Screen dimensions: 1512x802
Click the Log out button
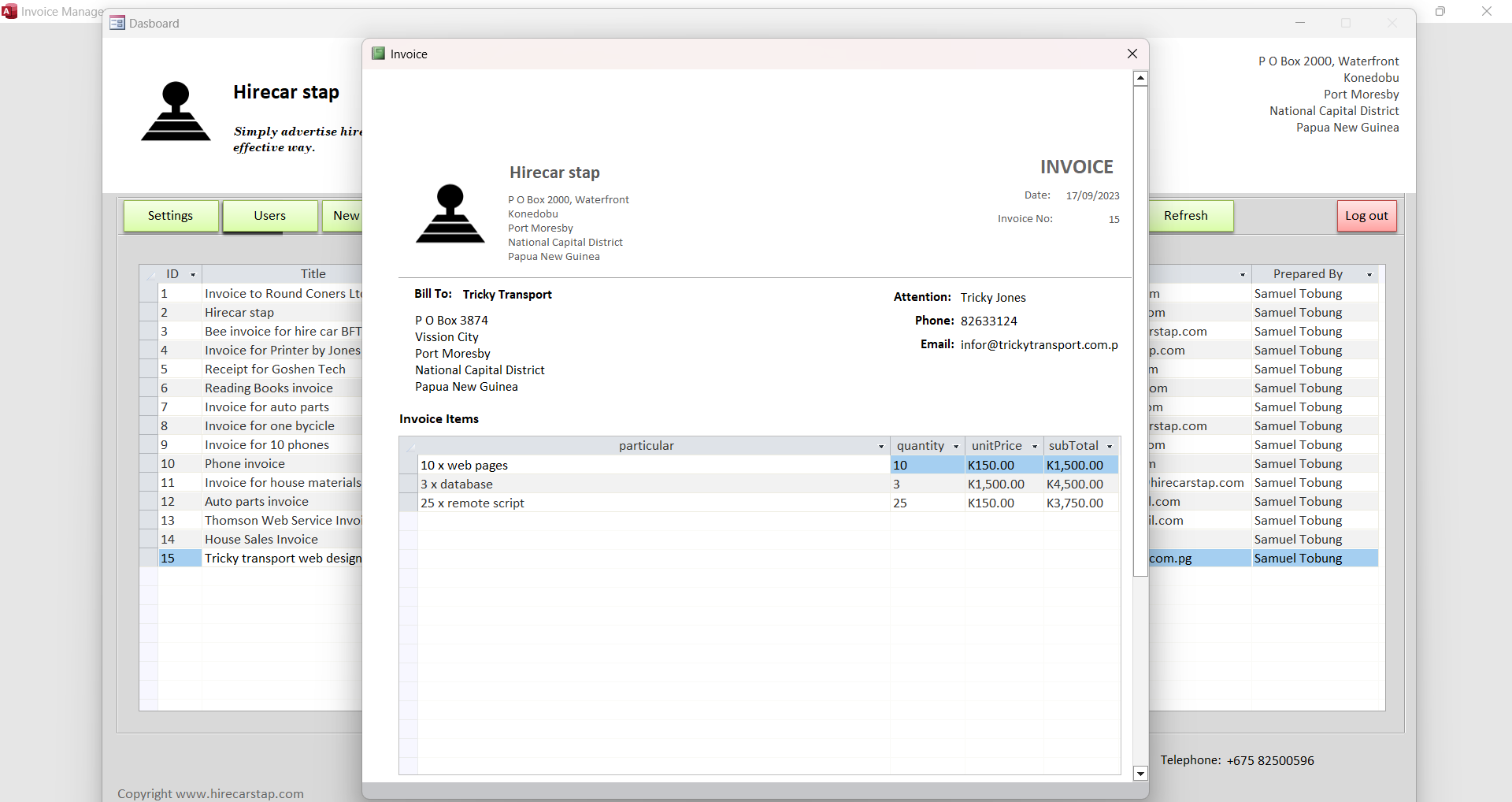click(x=1367, y=216)
